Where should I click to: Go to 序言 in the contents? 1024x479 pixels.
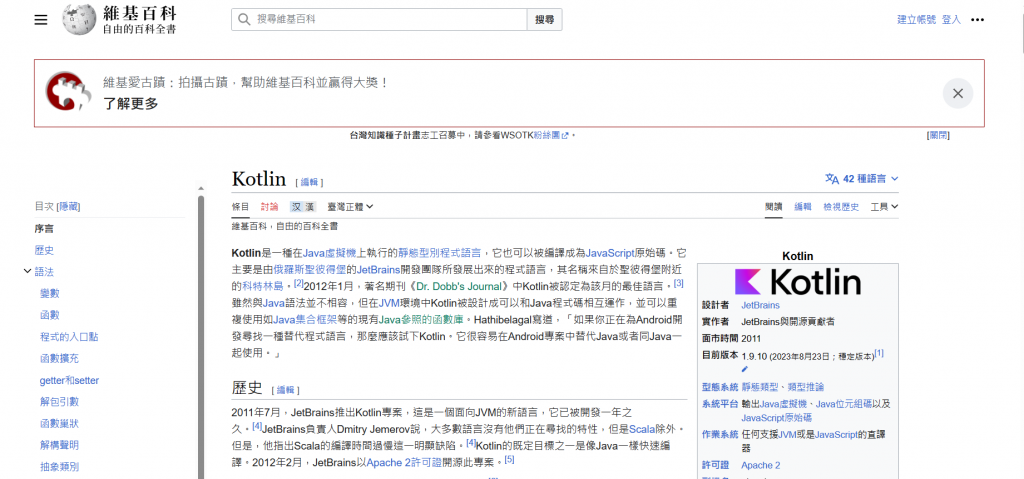(44, 229)
